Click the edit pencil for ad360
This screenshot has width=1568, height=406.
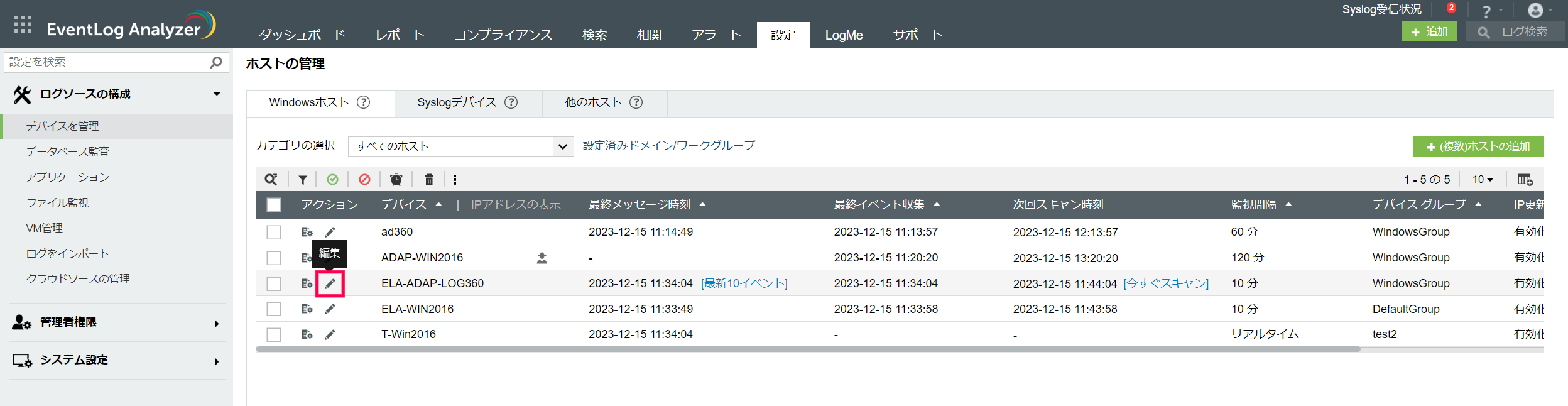[x=330, y=232]
